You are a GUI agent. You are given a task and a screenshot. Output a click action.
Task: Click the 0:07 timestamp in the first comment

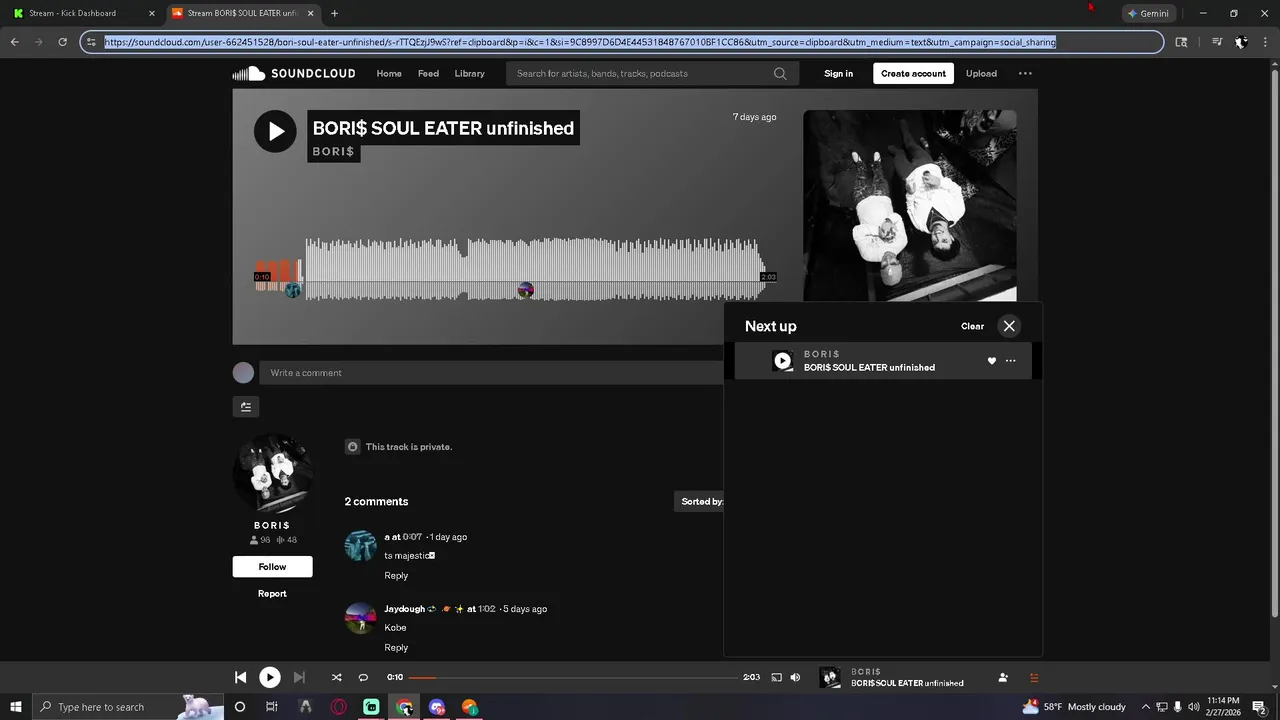point(412,537)
